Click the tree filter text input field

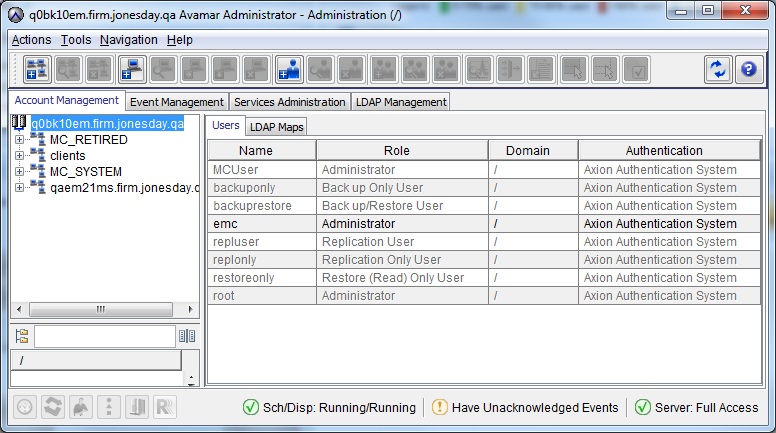(x=104, y=336)
